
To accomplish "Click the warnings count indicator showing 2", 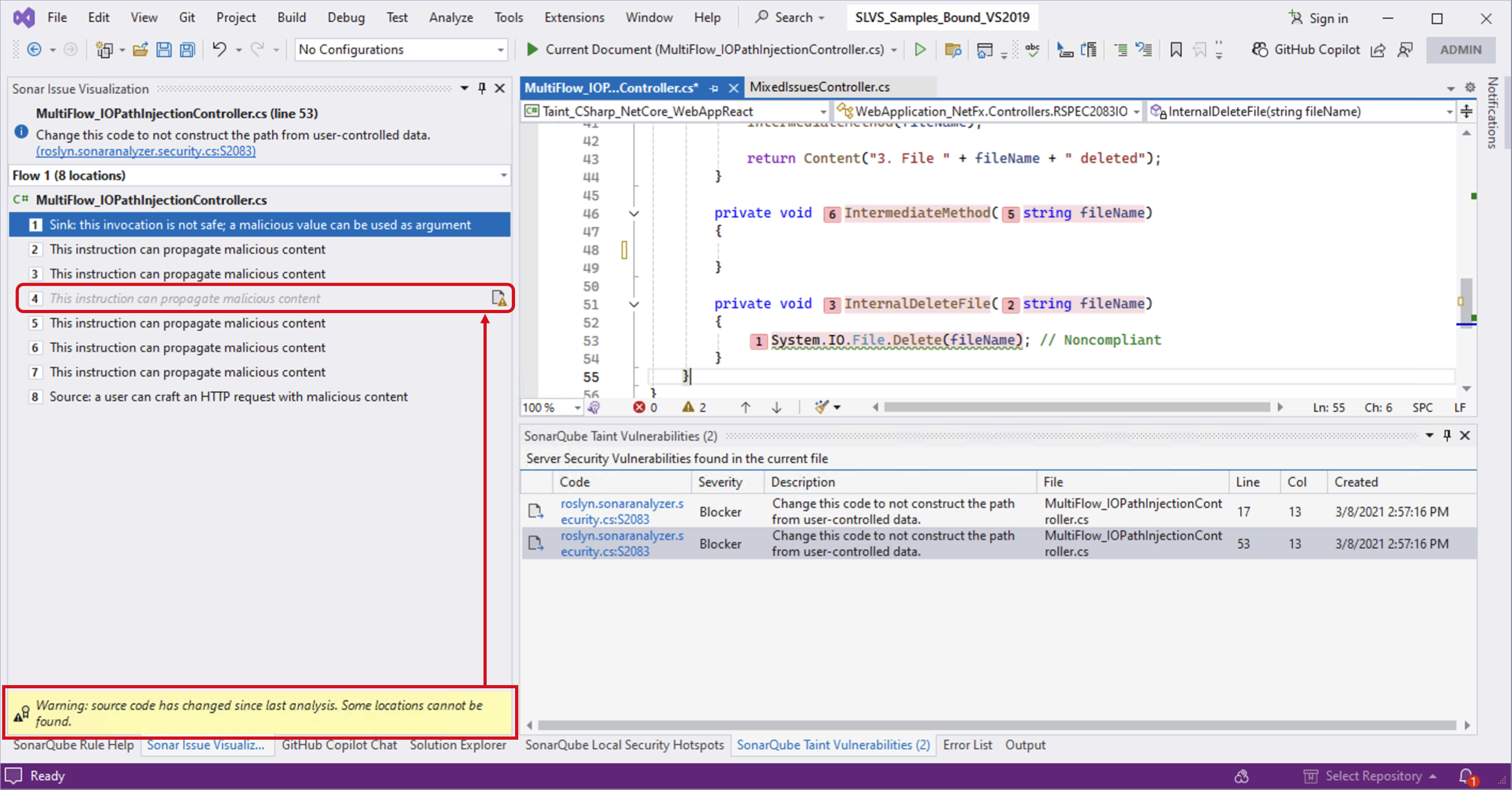I will tap(694, 407).
